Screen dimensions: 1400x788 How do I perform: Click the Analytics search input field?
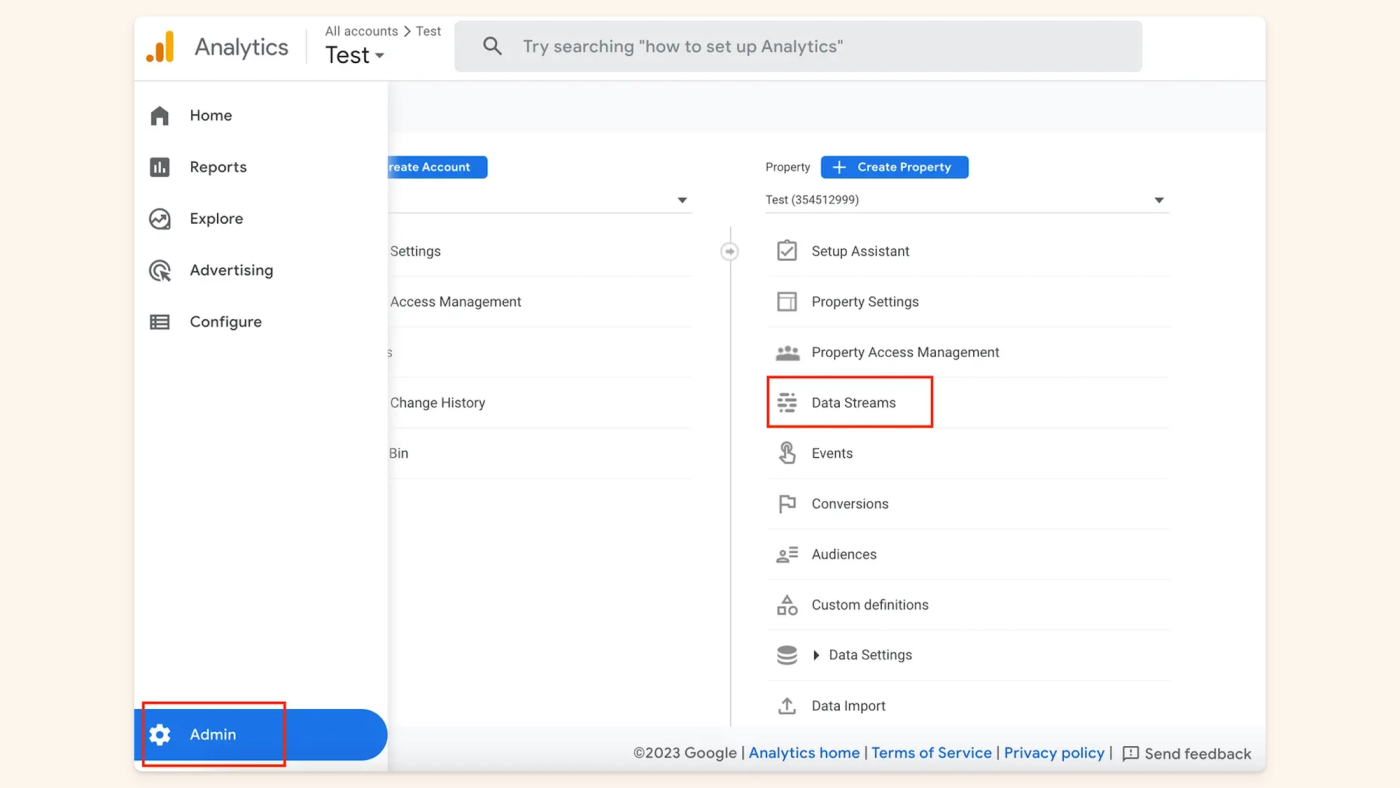(x=798, y=46)
